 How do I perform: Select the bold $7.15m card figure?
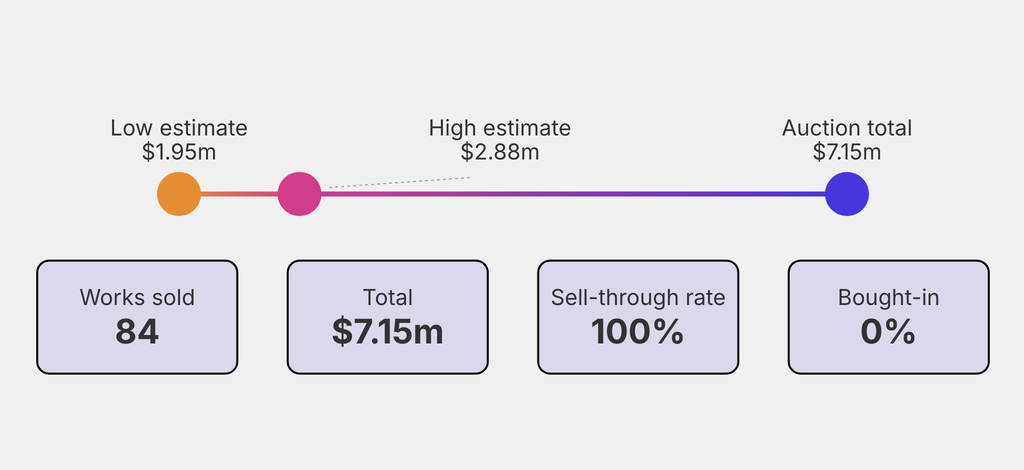[388, 332]
